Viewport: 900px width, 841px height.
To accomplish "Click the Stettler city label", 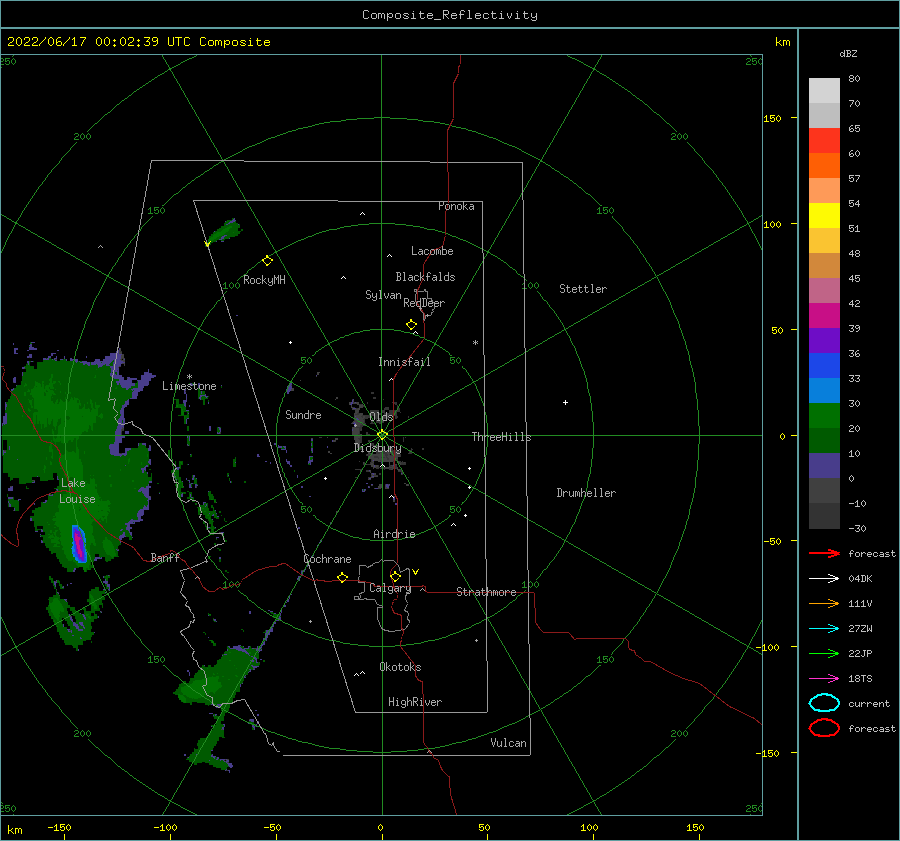I will pyautogui.click(x=583, y=289).
